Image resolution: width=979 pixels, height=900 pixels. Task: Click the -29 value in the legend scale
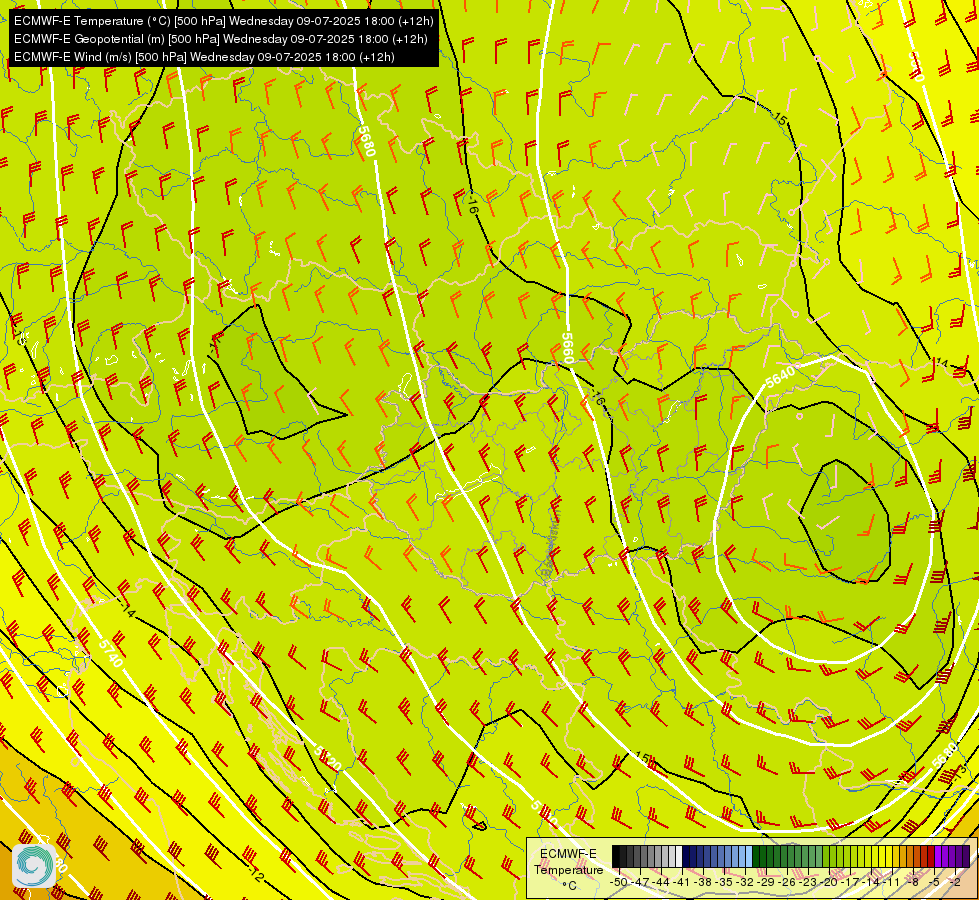[x=765, y=882]
